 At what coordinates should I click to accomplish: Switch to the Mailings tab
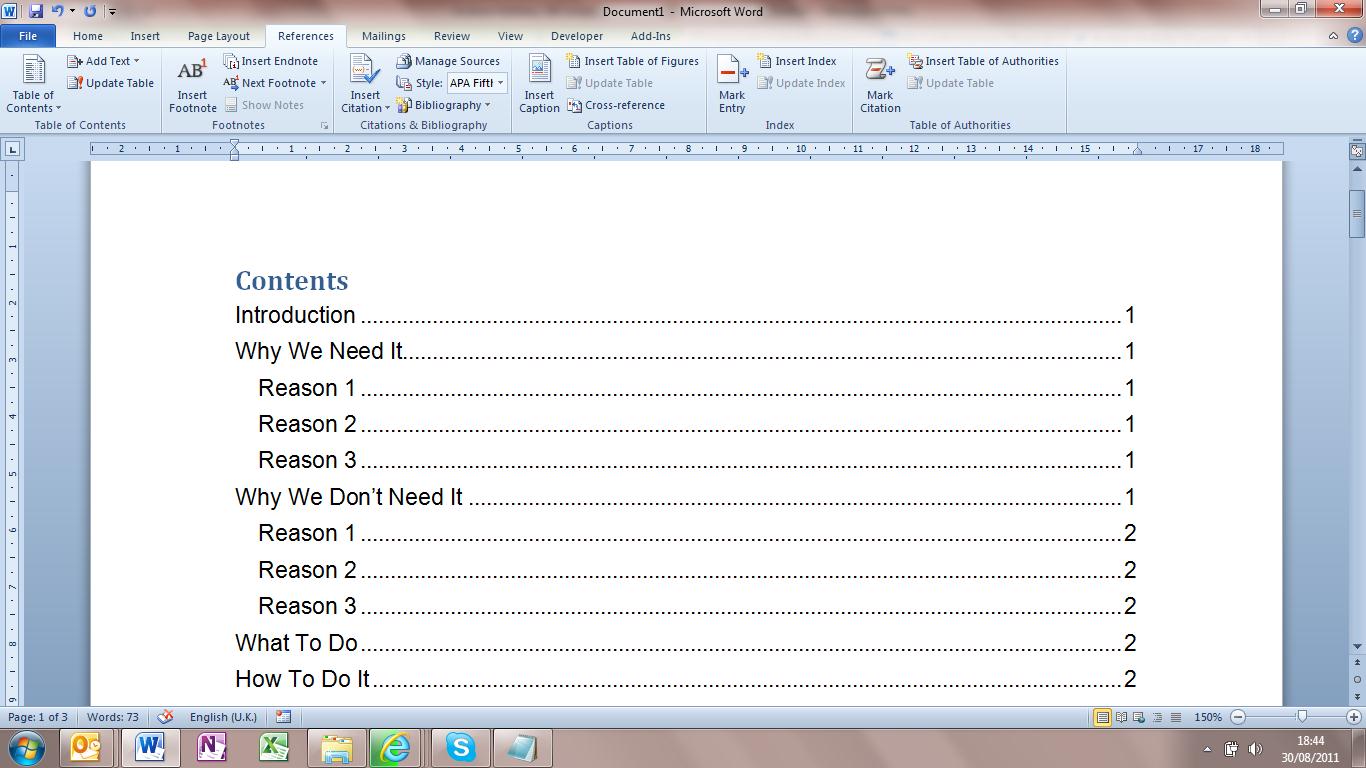click(x=384, y=36)
